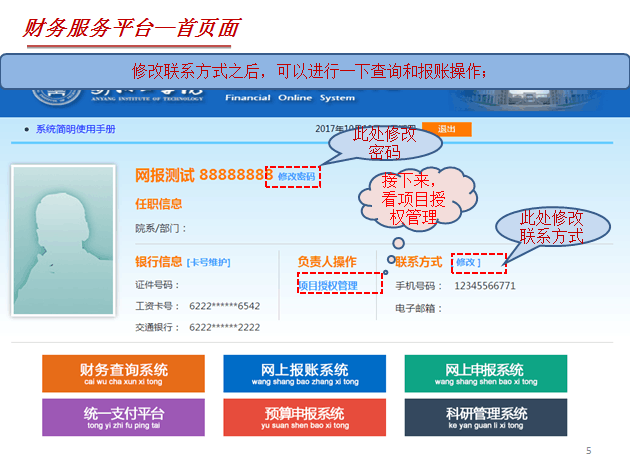Open the 网上申报系统 tile
This screenshot has height=471, width=630.
click(484, 374)
